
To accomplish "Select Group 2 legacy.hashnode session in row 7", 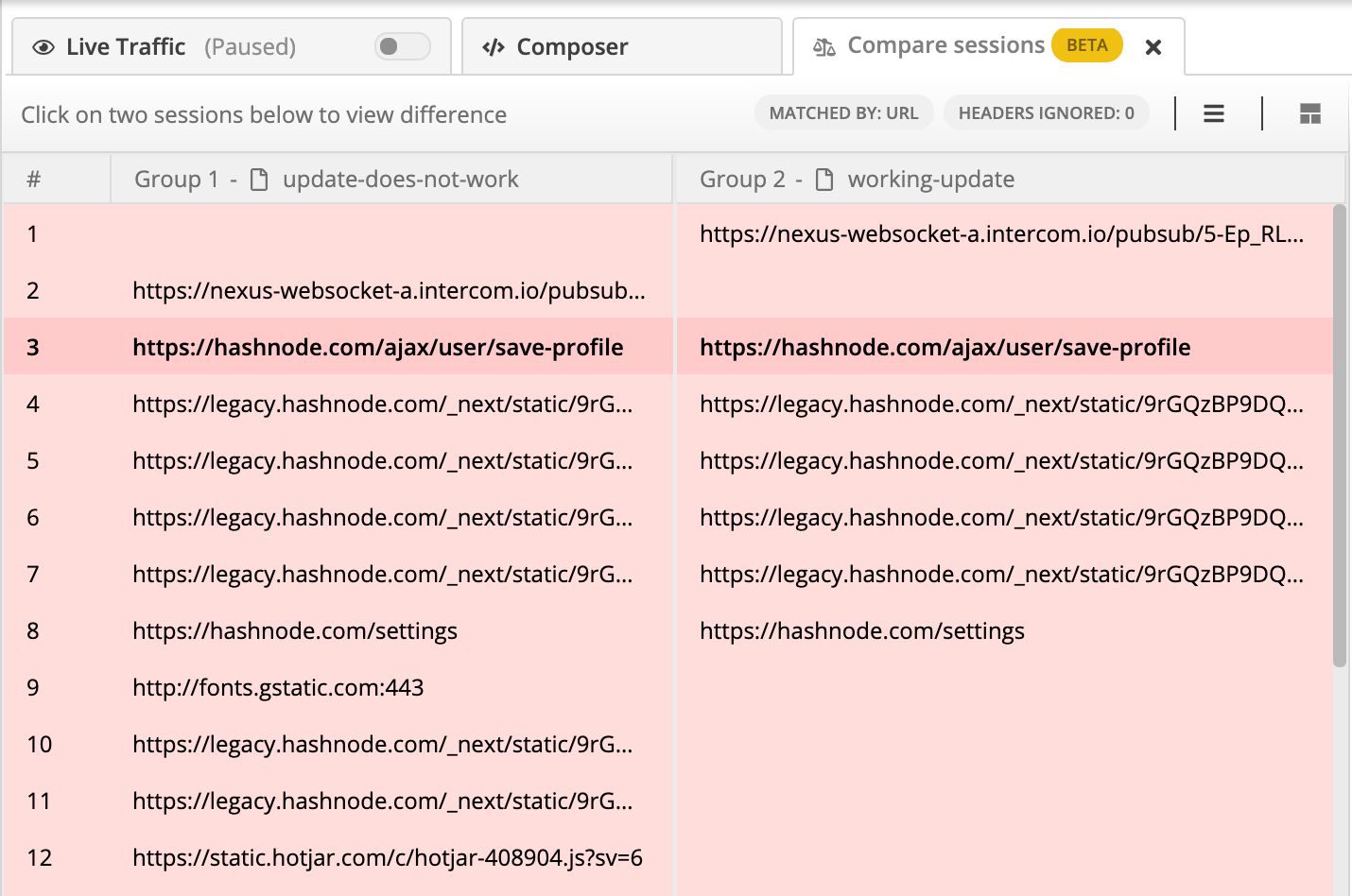I will [1002, 574].
